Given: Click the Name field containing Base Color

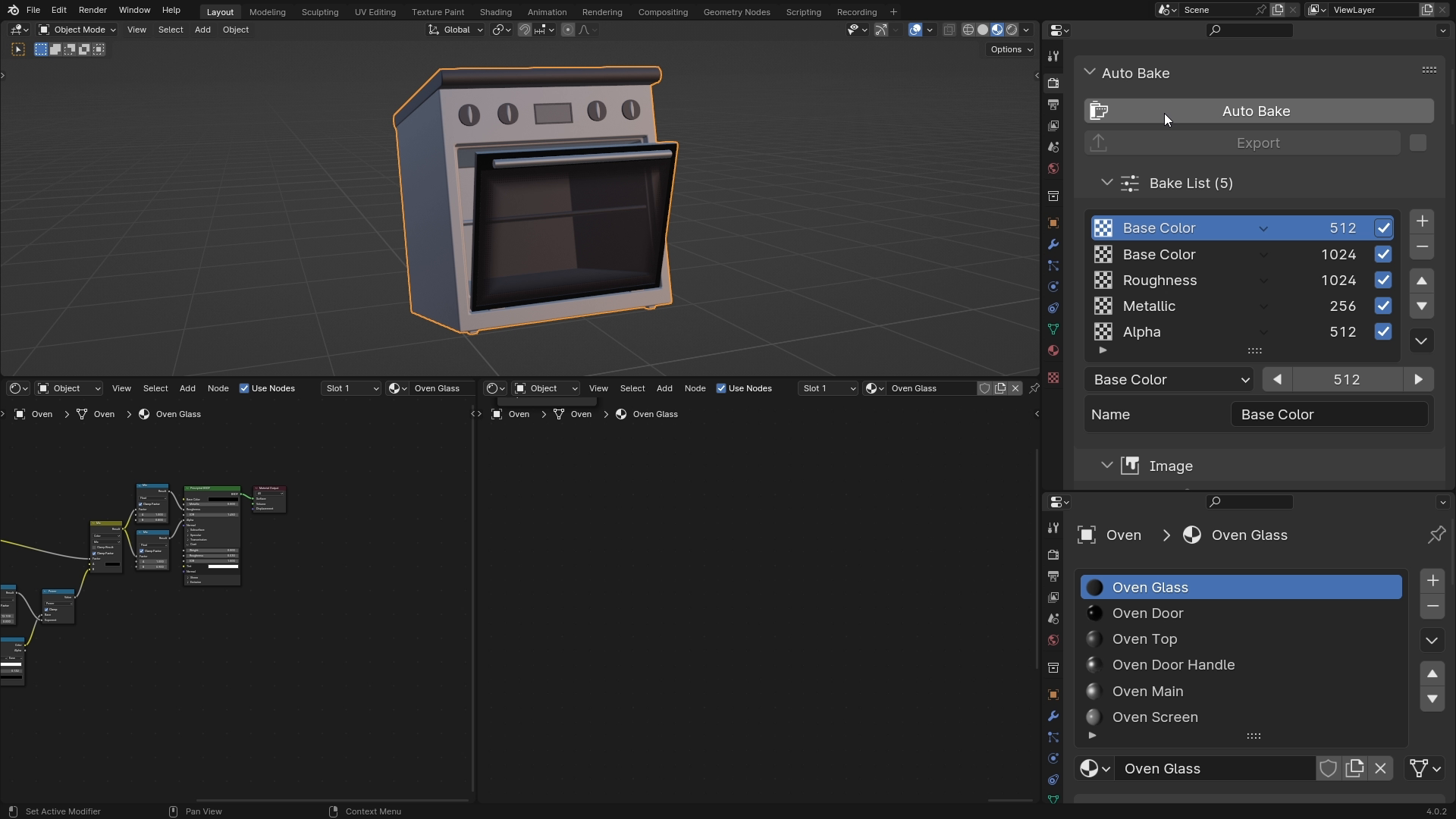Looking at the screenshot, I should pos(1329,415).
